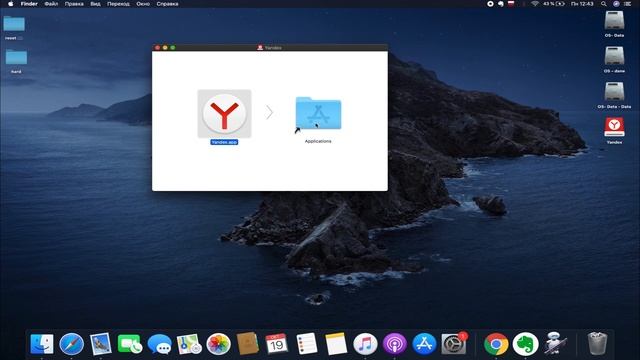Open FaceTime from the Dock
This screenshot has width=640, height=360.
(130, 344)
